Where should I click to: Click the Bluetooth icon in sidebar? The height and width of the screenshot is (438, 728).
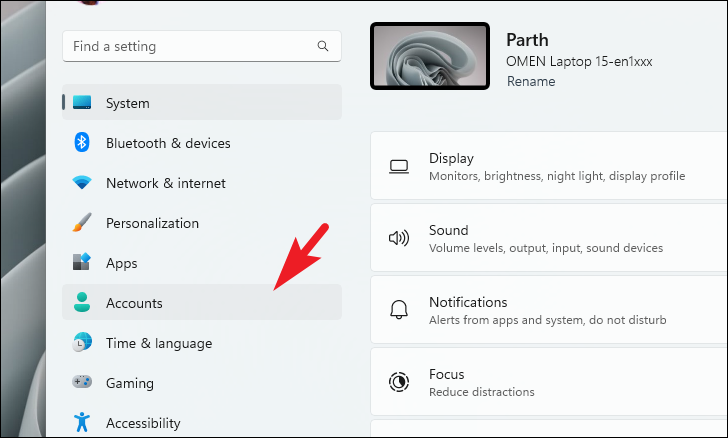click(82, 142)
